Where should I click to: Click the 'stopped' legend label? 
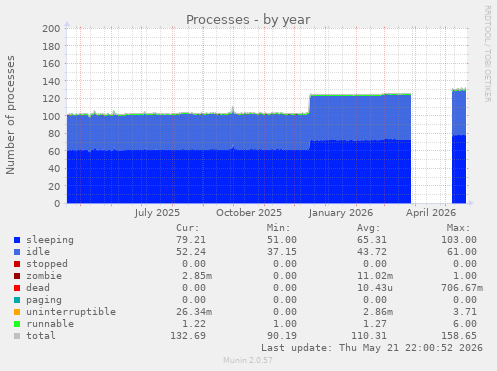click(47, 264)
